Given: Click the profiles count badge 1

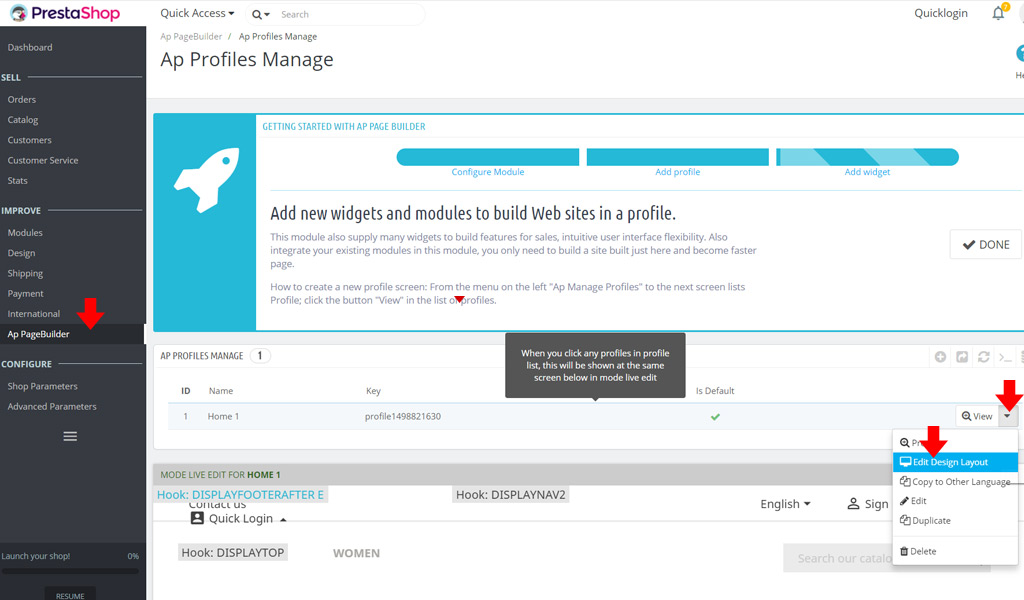Looking at the screenshot, I should coord(260,356).
